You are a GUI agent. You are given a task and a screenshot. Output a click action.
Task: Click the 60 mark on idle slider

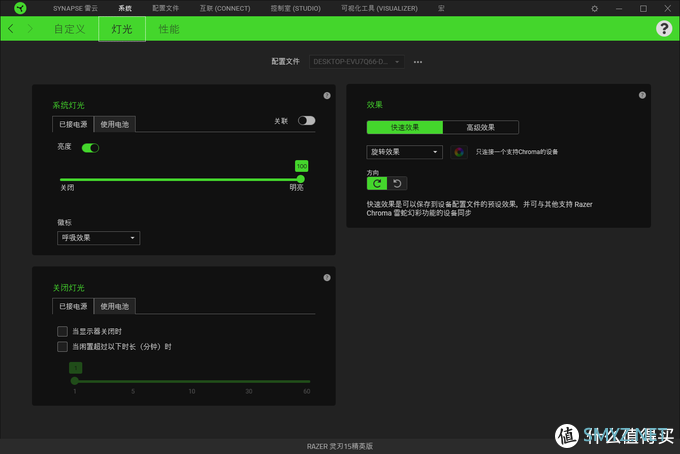[x=307, y=392]
